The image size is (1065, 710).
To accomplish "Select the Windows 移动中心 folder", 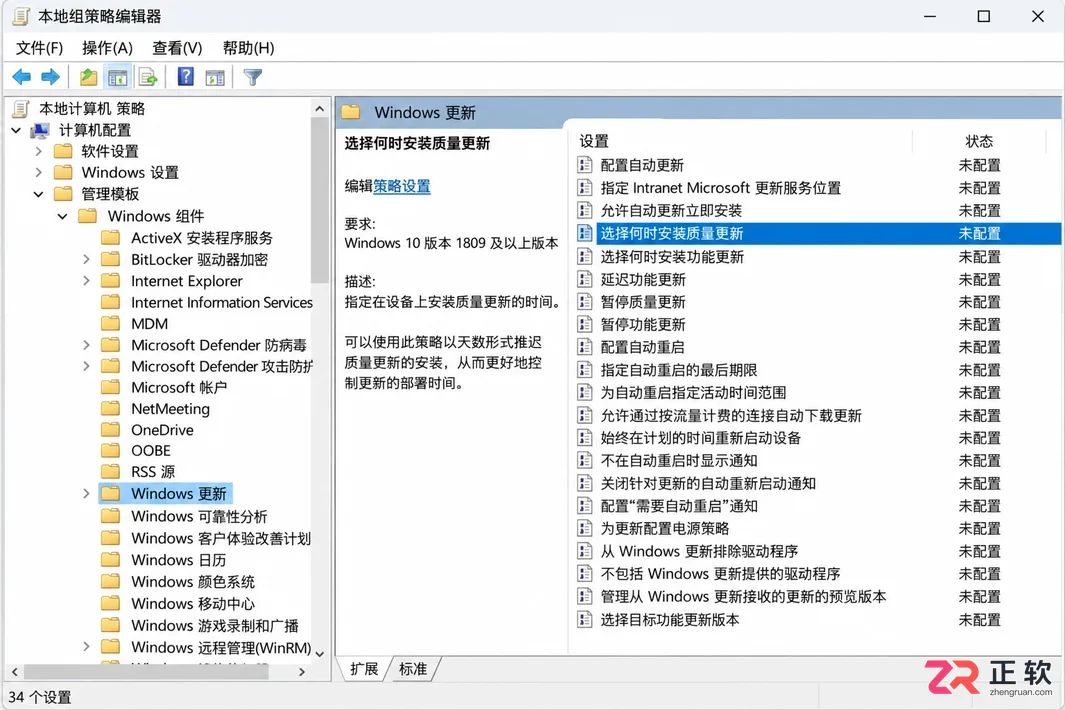I will pos(193,603).
